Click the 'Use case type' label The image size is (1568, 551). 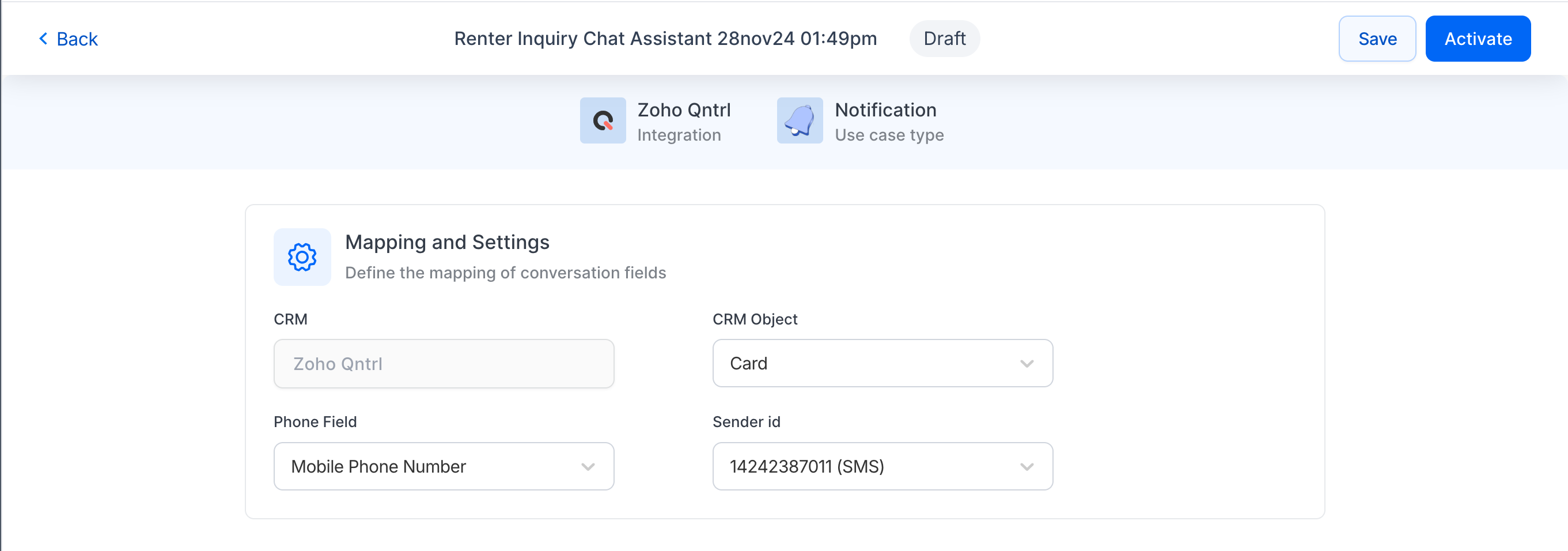pyautogui.click(x=889, y=135)
